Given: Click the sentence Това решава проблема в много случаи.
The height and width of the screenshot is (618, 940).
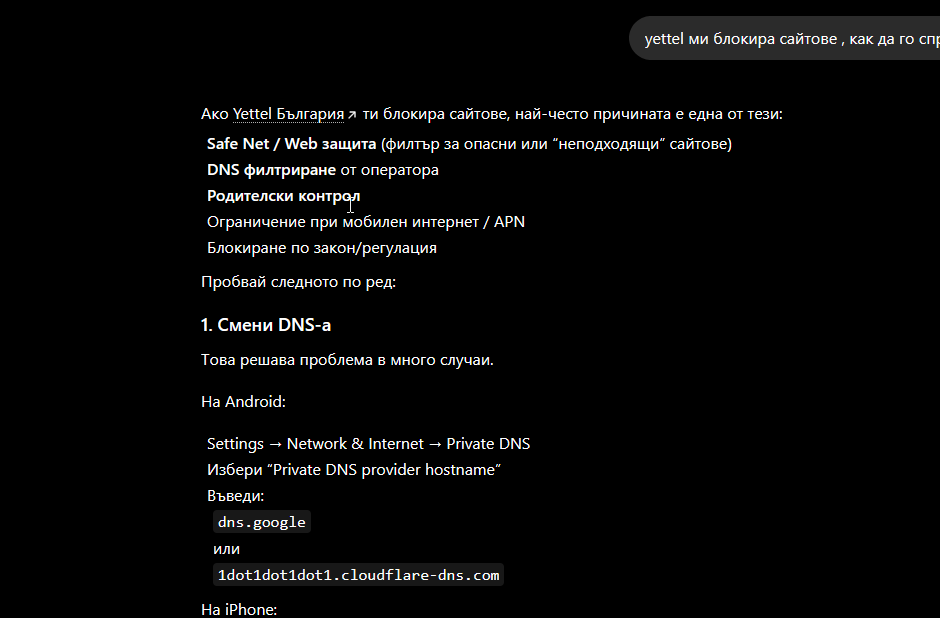Looking at the screenshot, I should 347,360.
